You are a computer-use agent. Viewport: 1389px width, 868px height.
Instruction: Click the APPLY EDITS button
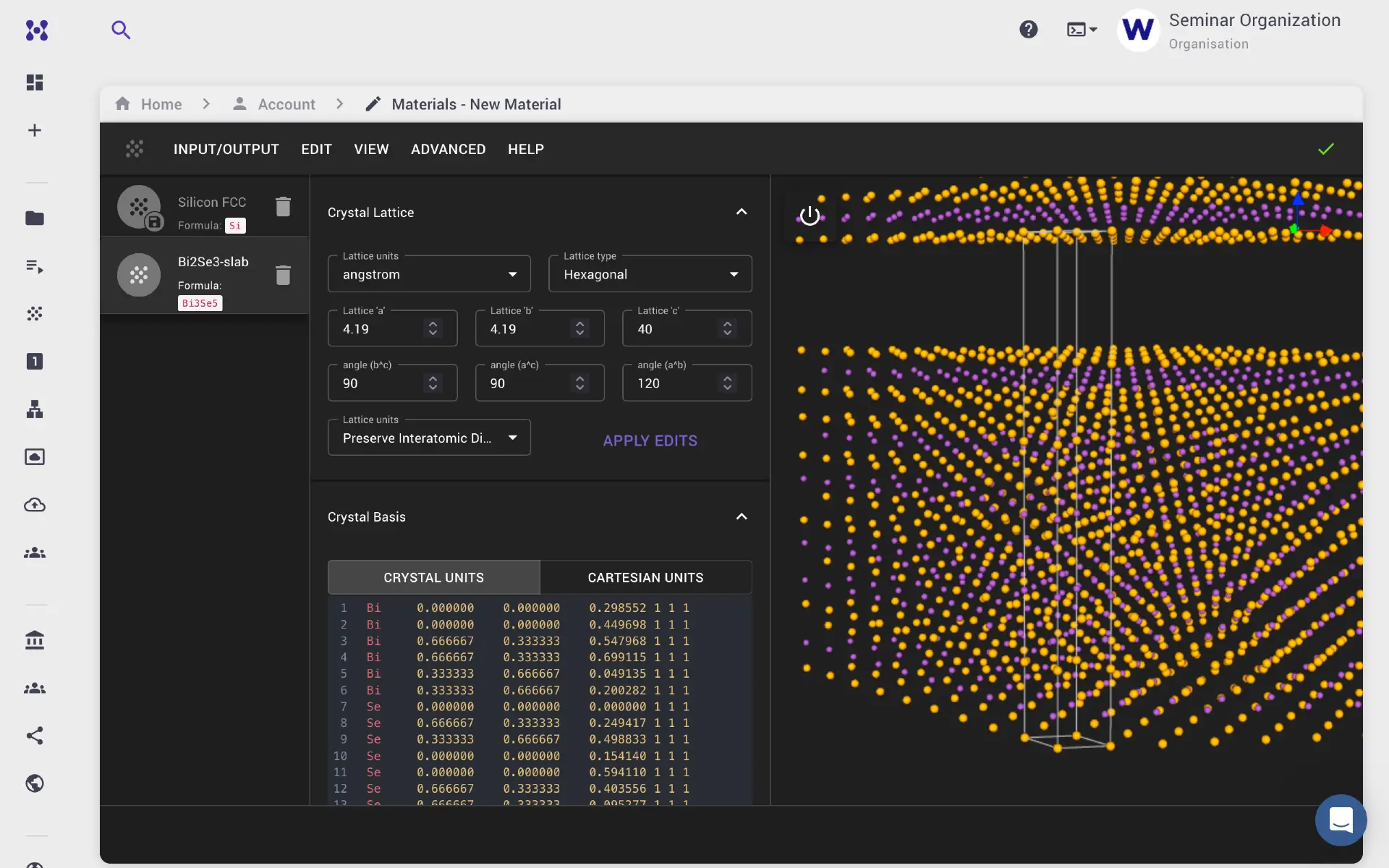coord(650,441)
